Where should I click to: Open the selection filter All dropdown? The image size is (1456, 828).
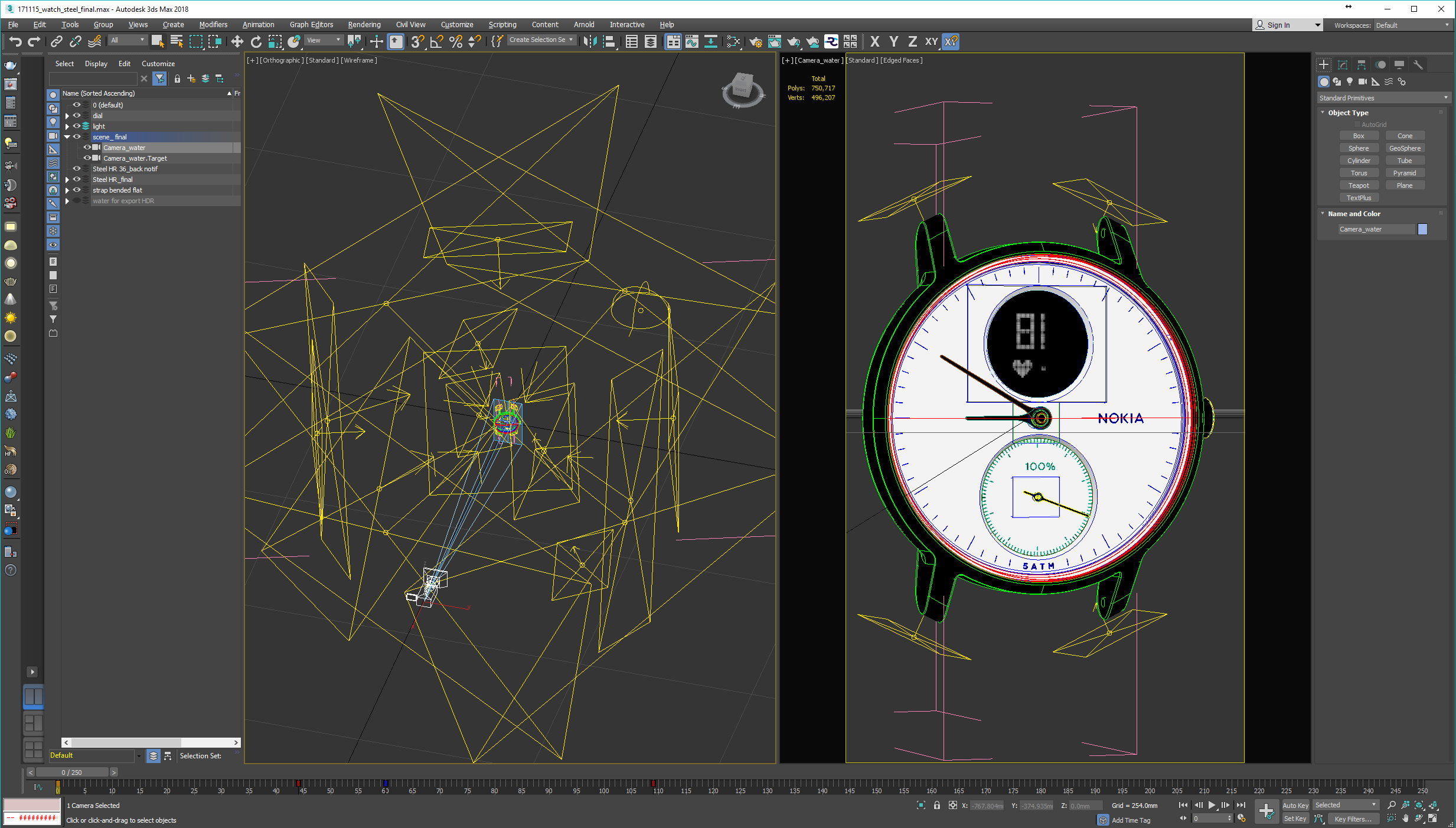point(128,40)
